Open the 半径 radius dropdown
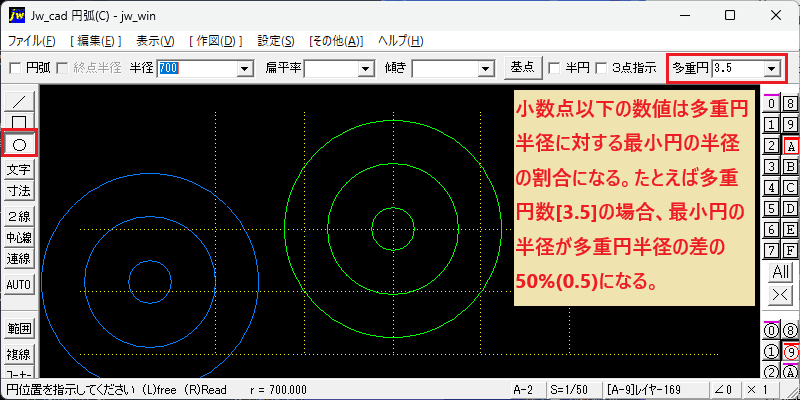800x400 pixels. point(245,68)
